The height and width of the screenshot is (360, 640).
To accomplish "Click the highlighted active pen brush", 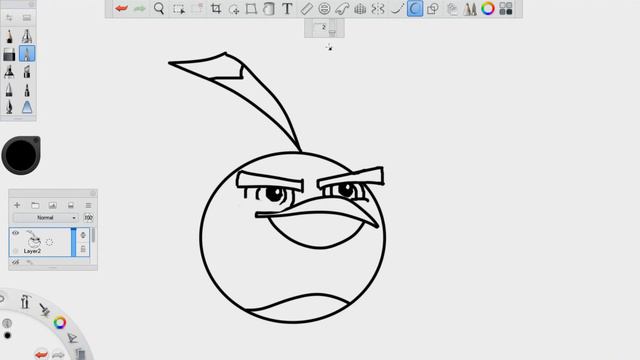I will click(27, 54).
